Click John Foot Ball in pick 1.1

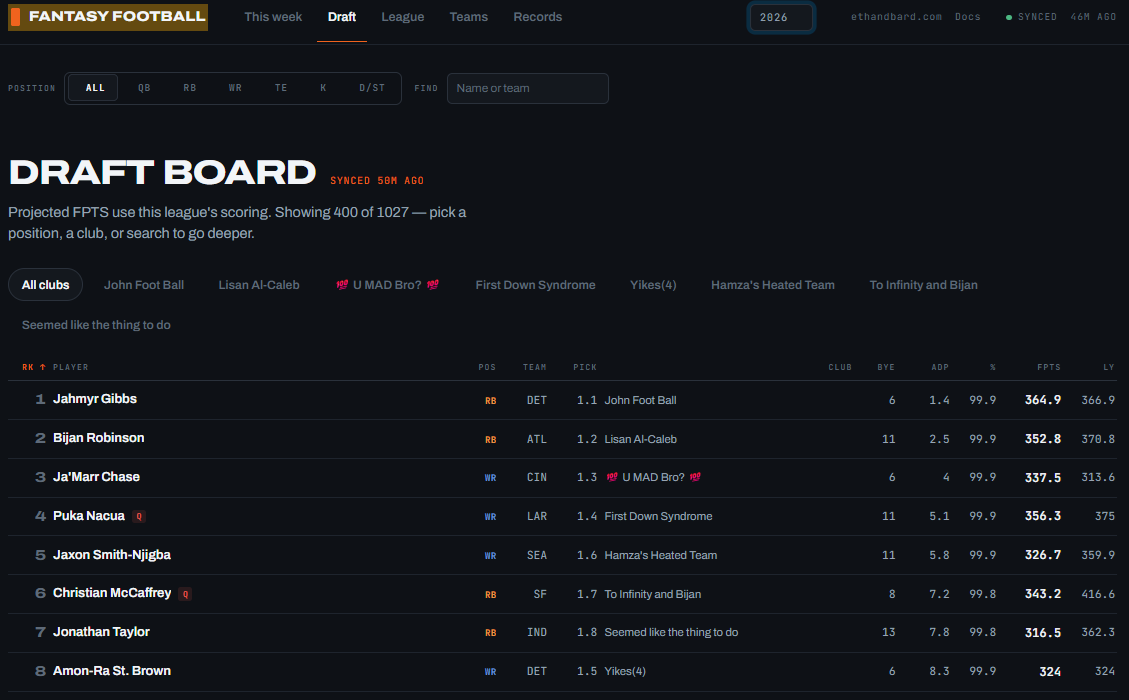tap(640, 400)
